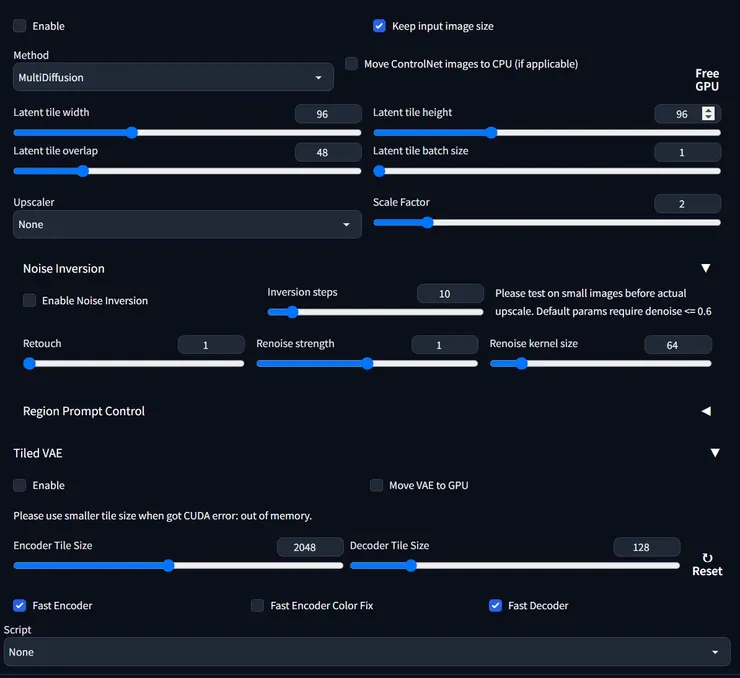Collapse the Noise Inversion section arrow
This screenshot has width=740, height=678.
tap(705, 269)
